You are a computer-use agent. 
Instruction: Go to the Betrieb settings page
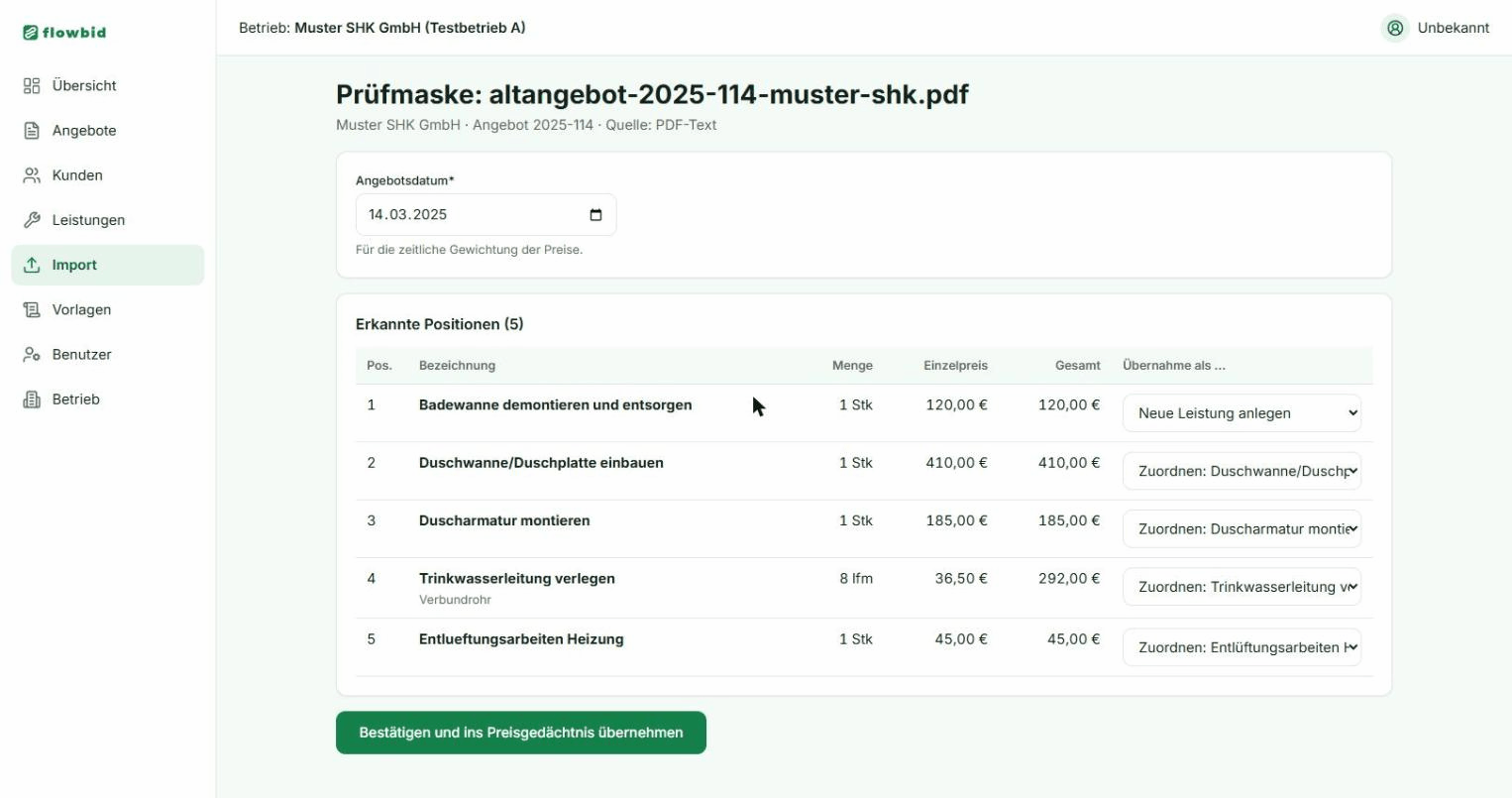(x=107, y=399)
